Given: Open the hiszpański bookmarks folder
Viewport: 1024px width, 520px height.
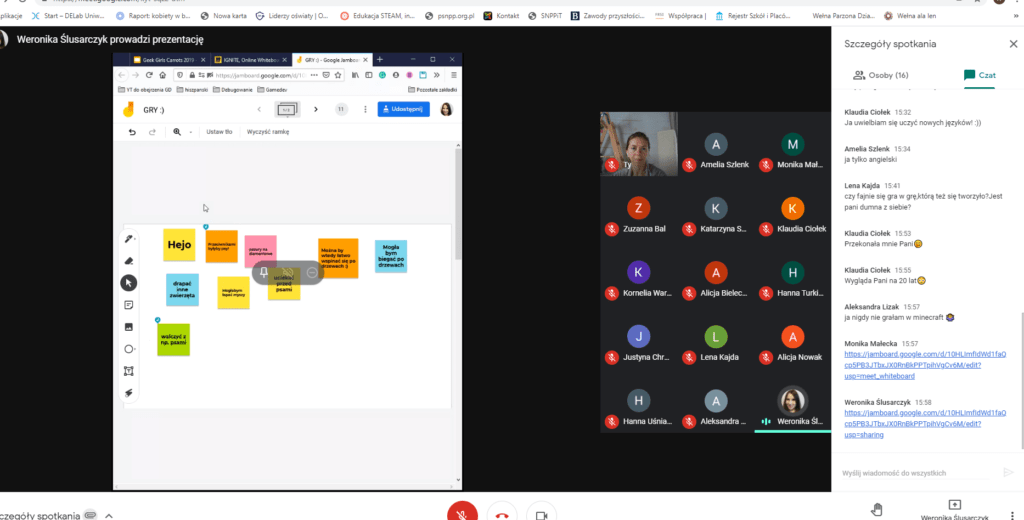Looking at the screenshot, I should tap(193, 90).
